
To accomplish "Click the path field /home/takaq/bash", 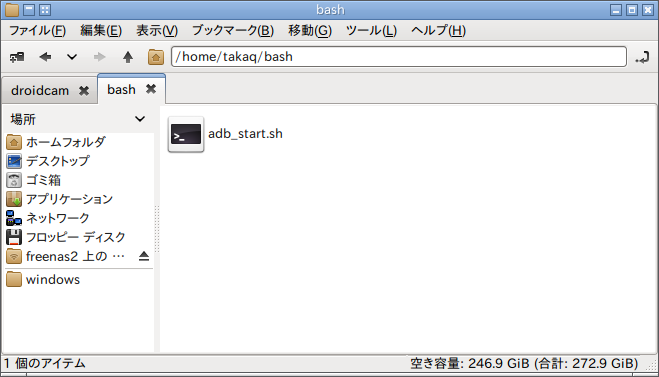I will (x=399, y=56).
